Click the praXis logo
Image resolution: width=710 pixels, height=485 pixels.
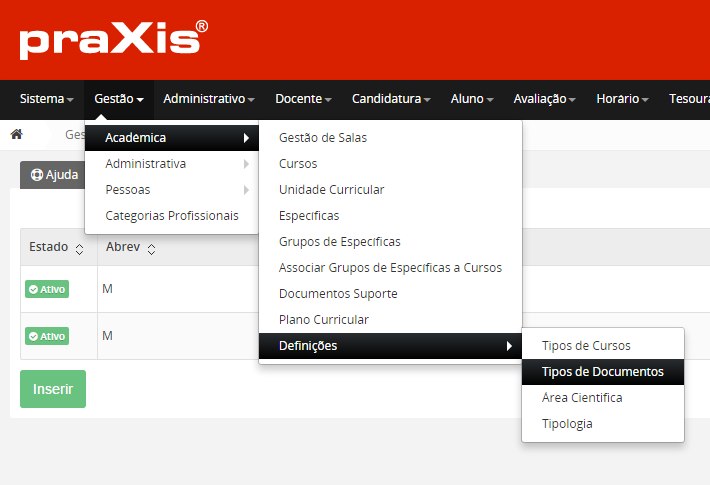(114, 40)
